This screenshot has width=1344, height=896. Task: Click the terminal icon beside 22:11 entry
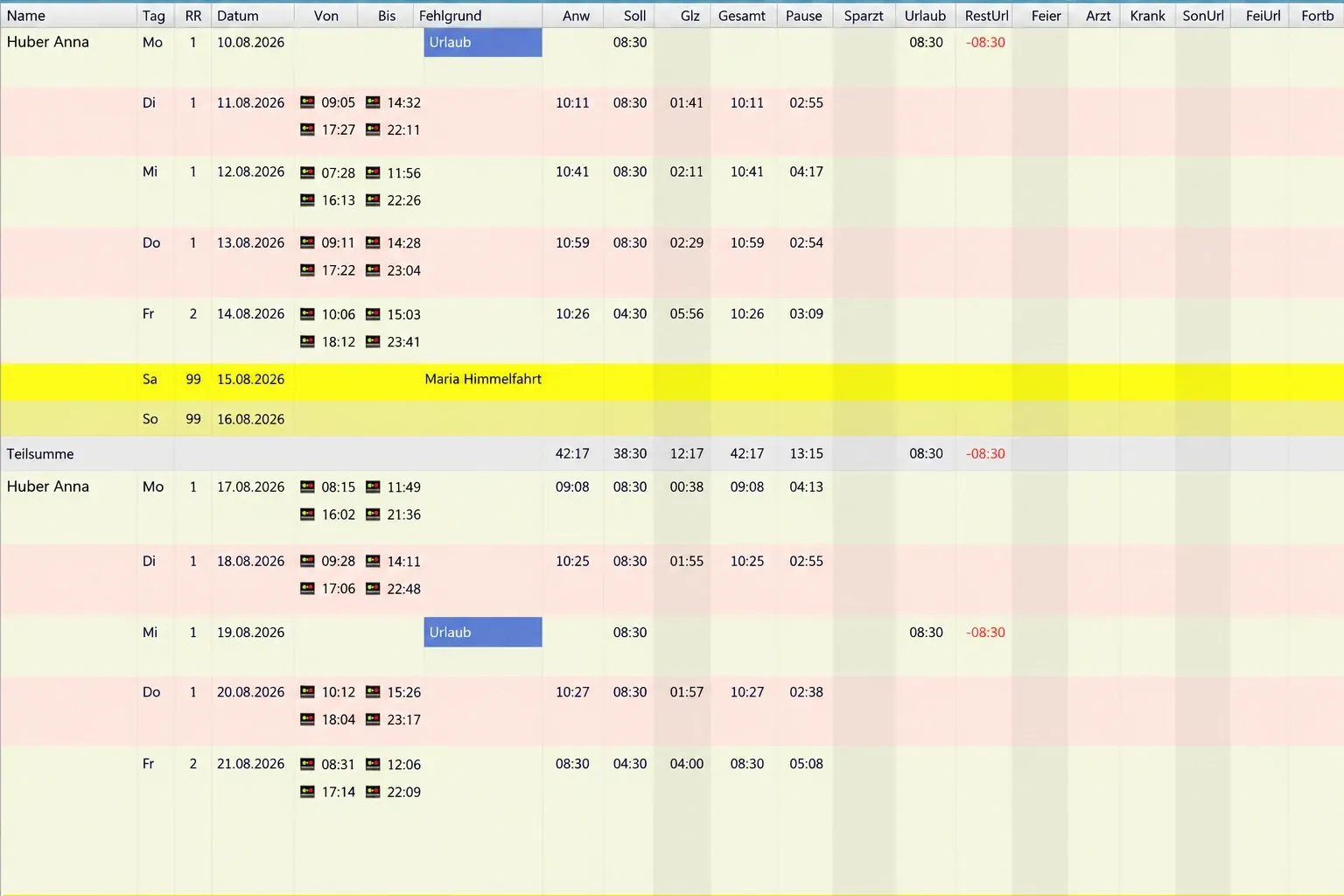coord(373,129)
